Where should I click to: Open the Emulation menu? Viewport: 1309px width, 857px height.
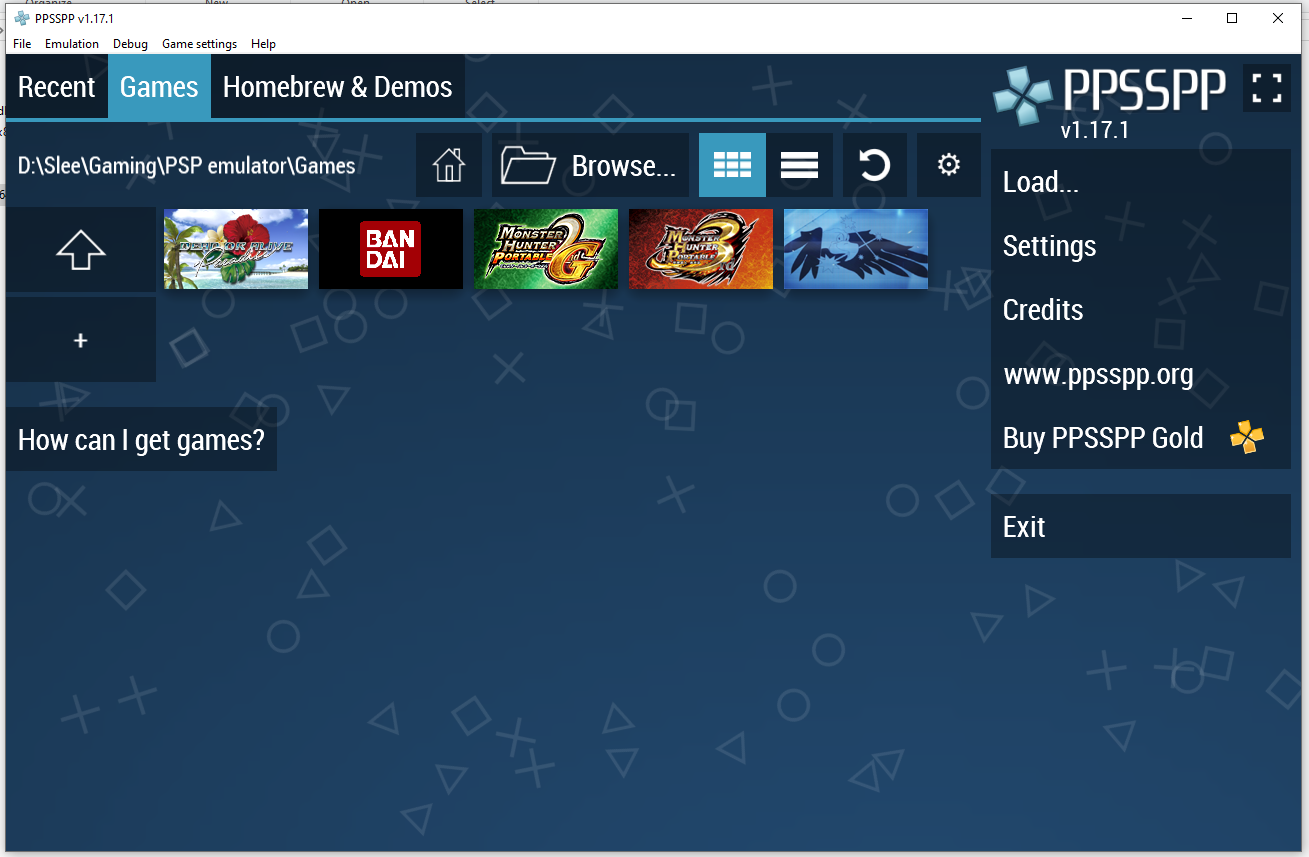pos(72,44)
